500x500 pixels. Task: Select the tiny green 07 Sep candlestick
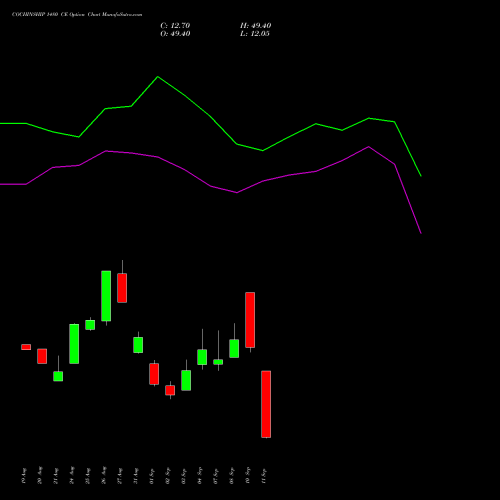point(218,362)
